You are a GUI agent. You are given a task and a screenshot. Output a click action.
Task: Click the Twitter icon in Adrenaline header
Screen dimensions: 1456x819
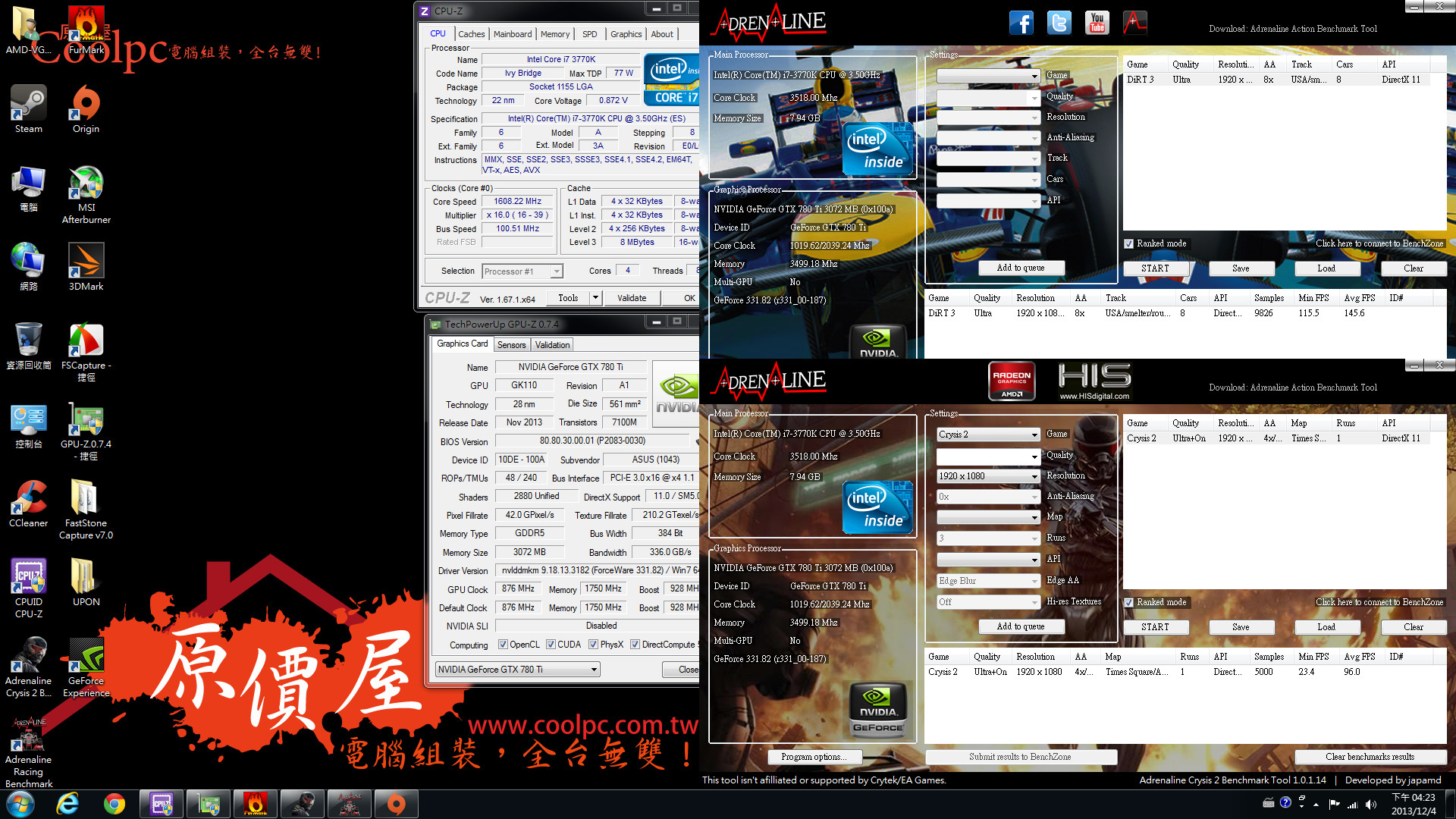pyautogui.click(x=1059, y=23)
